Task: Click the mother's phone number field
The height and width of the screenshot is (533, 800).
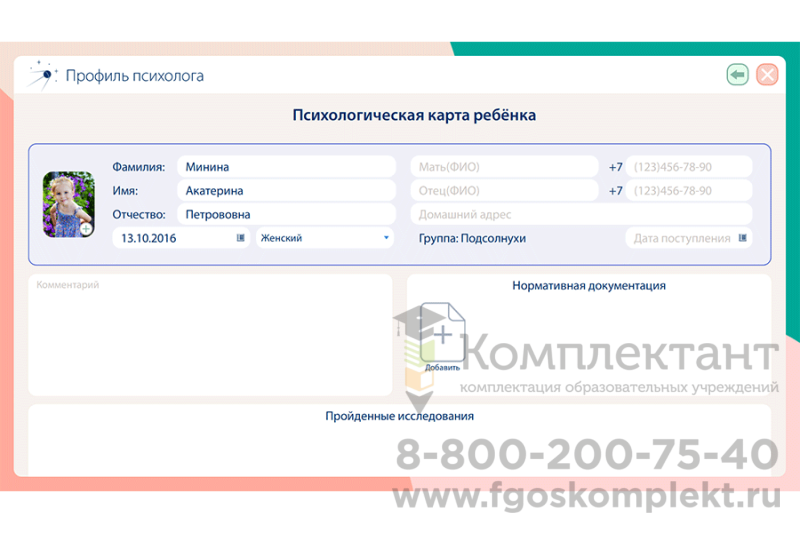Action: (688, 167)
